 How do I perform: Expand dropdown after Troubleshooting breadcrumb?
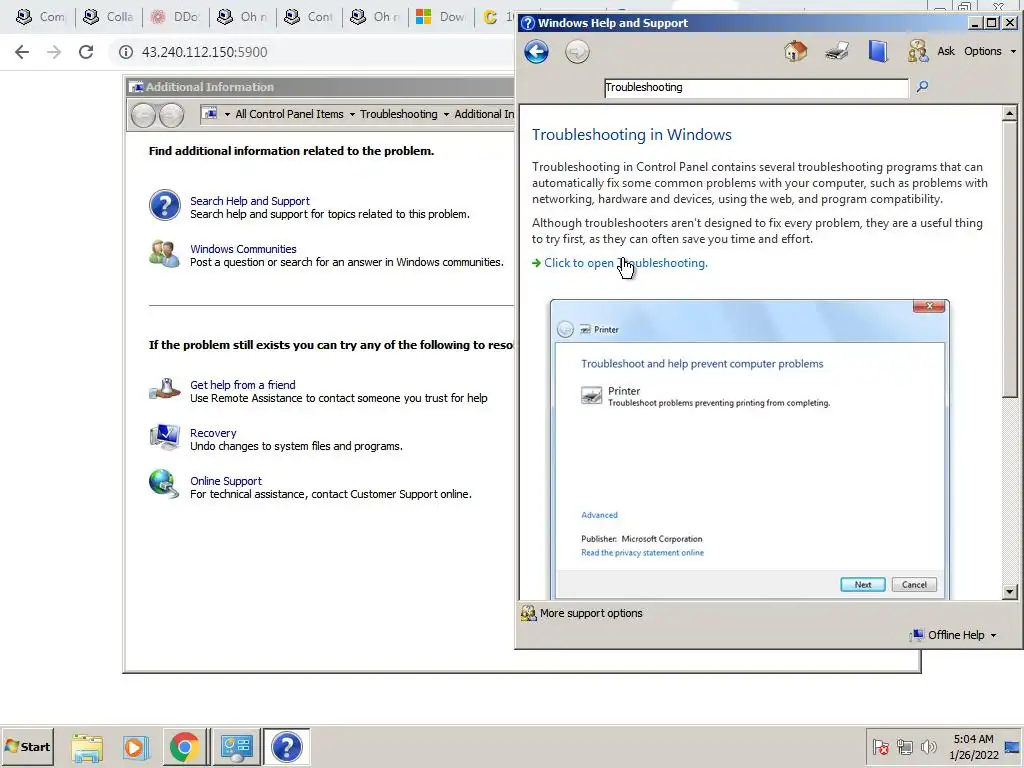point(446,114)
